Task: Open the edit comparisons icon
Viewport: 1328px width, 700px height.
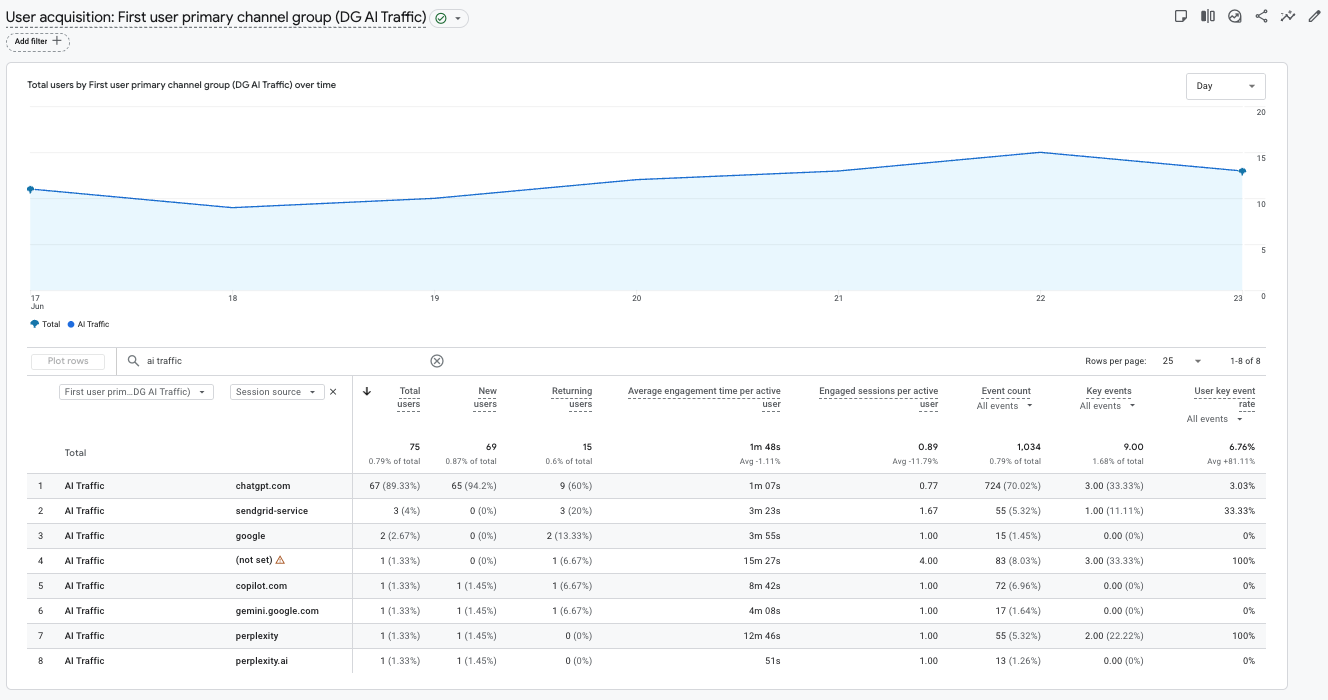Action: (1208, 16)
